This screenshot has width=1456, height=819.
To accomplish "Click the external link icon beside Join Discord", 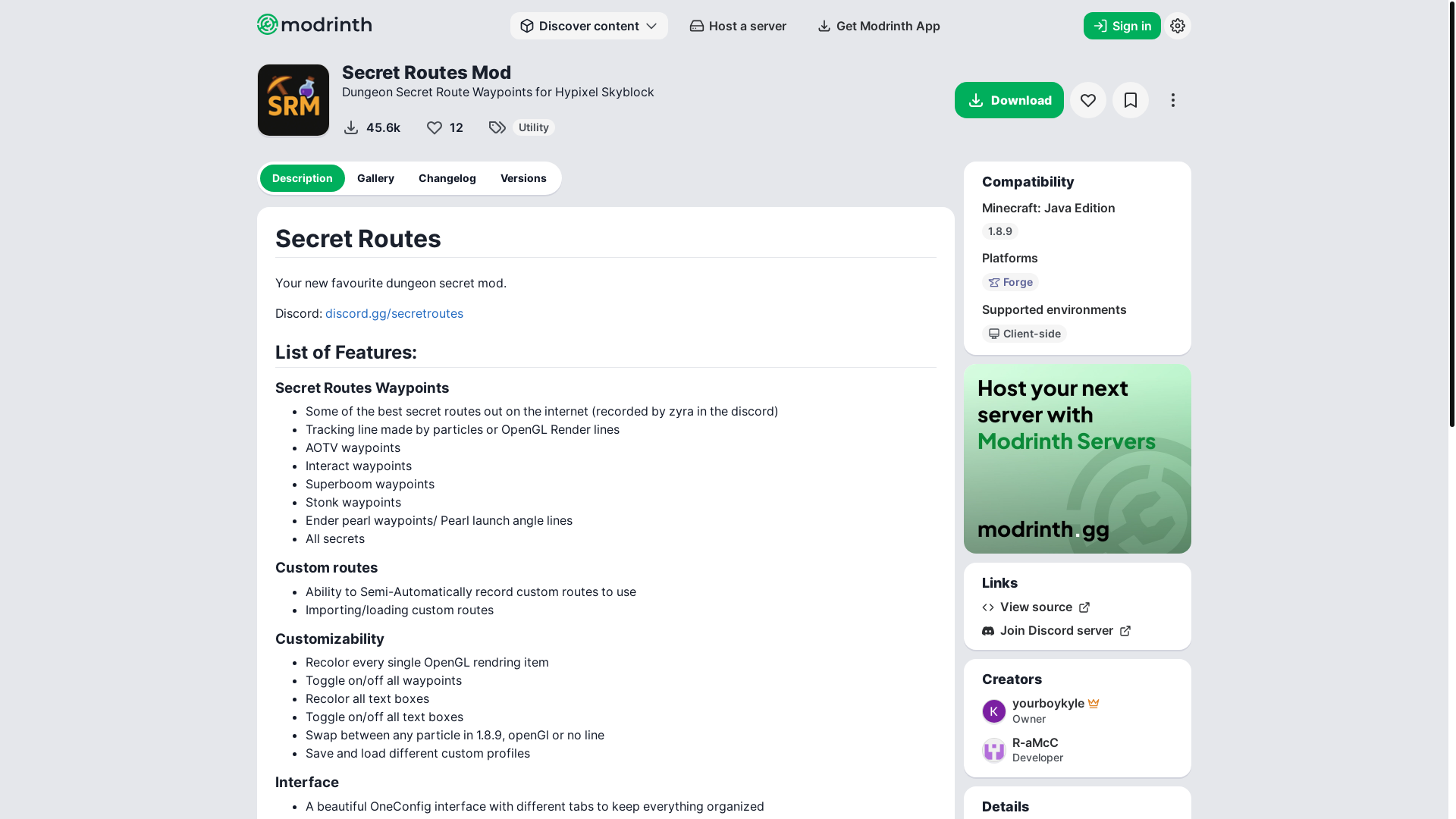I will pyautogui.click(x=1125, y=631).
